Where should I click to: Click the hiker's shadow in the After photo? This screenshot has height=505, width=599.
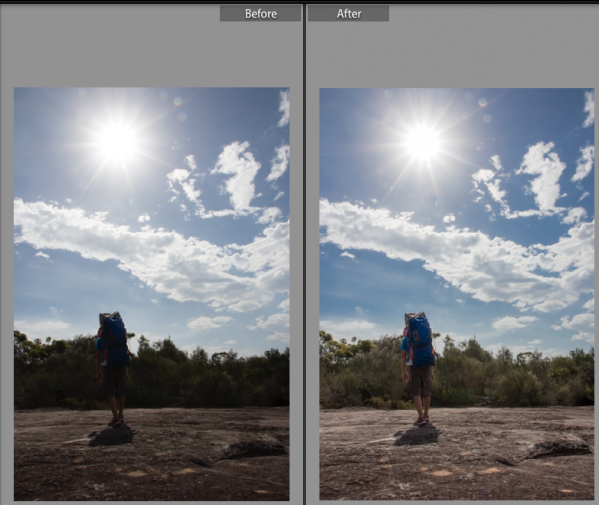click(x=417, y=435)
